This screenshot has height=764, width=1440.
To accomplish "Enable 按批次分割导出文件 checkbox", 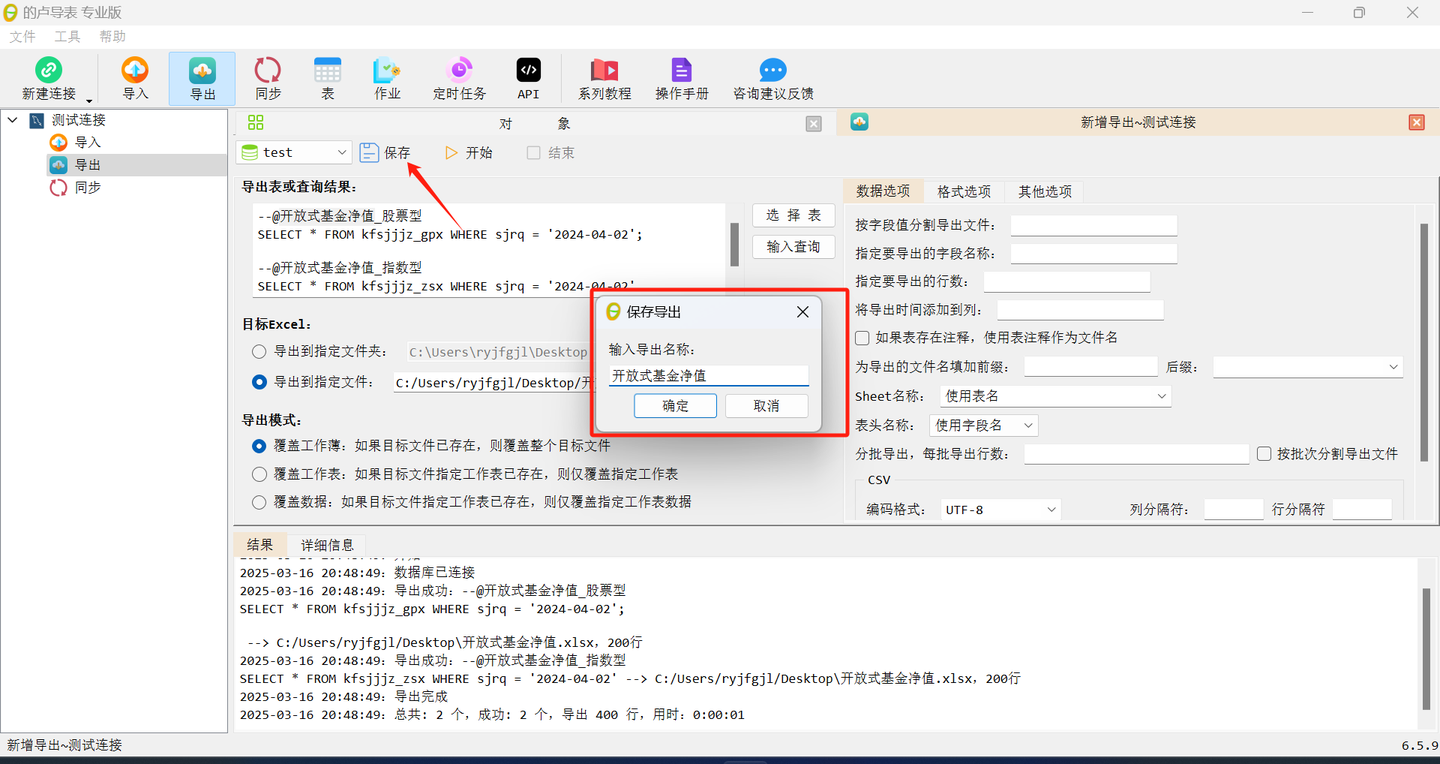I will [1264, 453].
